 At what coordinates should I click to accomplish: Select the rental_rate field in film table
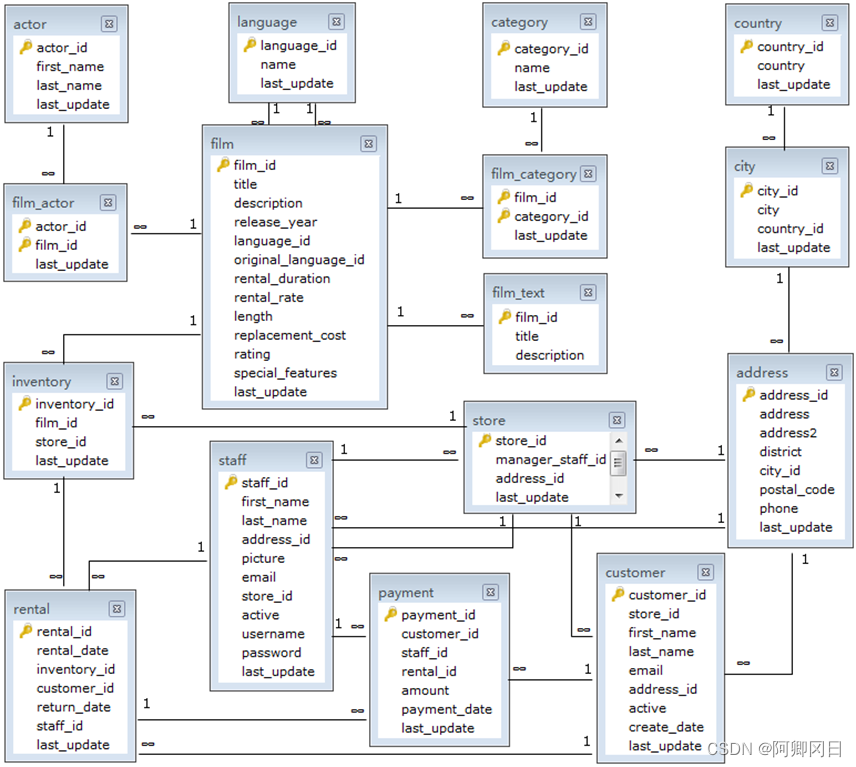268,298
